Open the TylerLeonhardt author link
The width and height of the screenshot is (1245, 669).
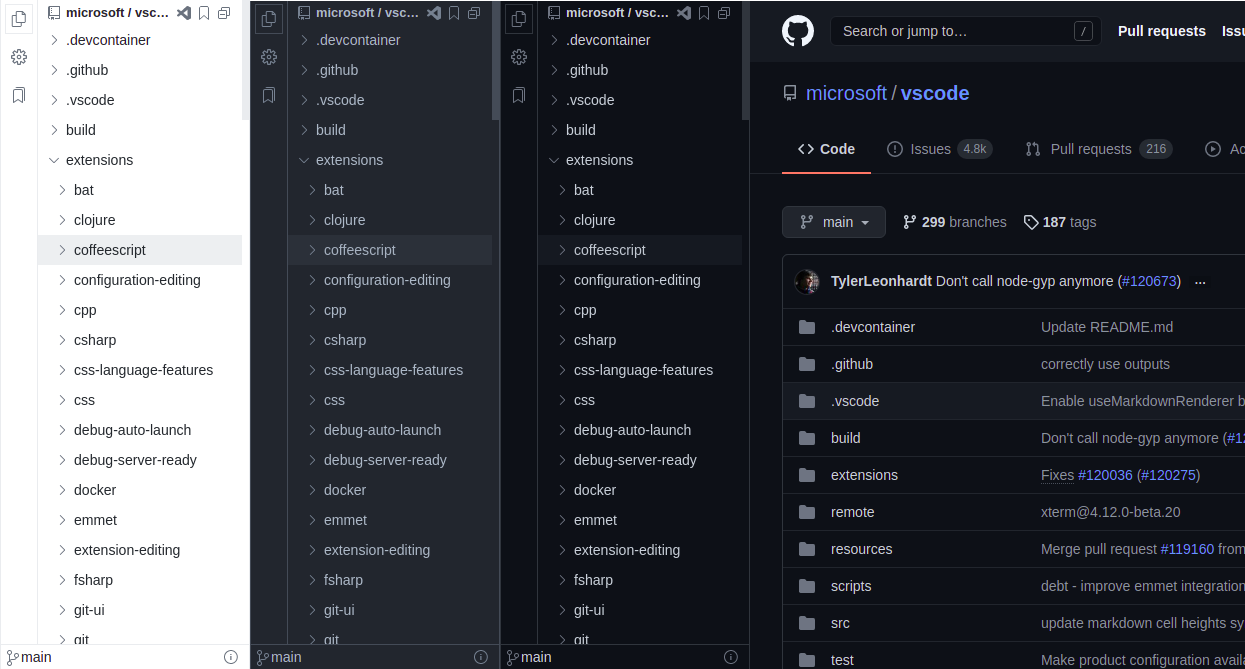(x=881, y=282)
